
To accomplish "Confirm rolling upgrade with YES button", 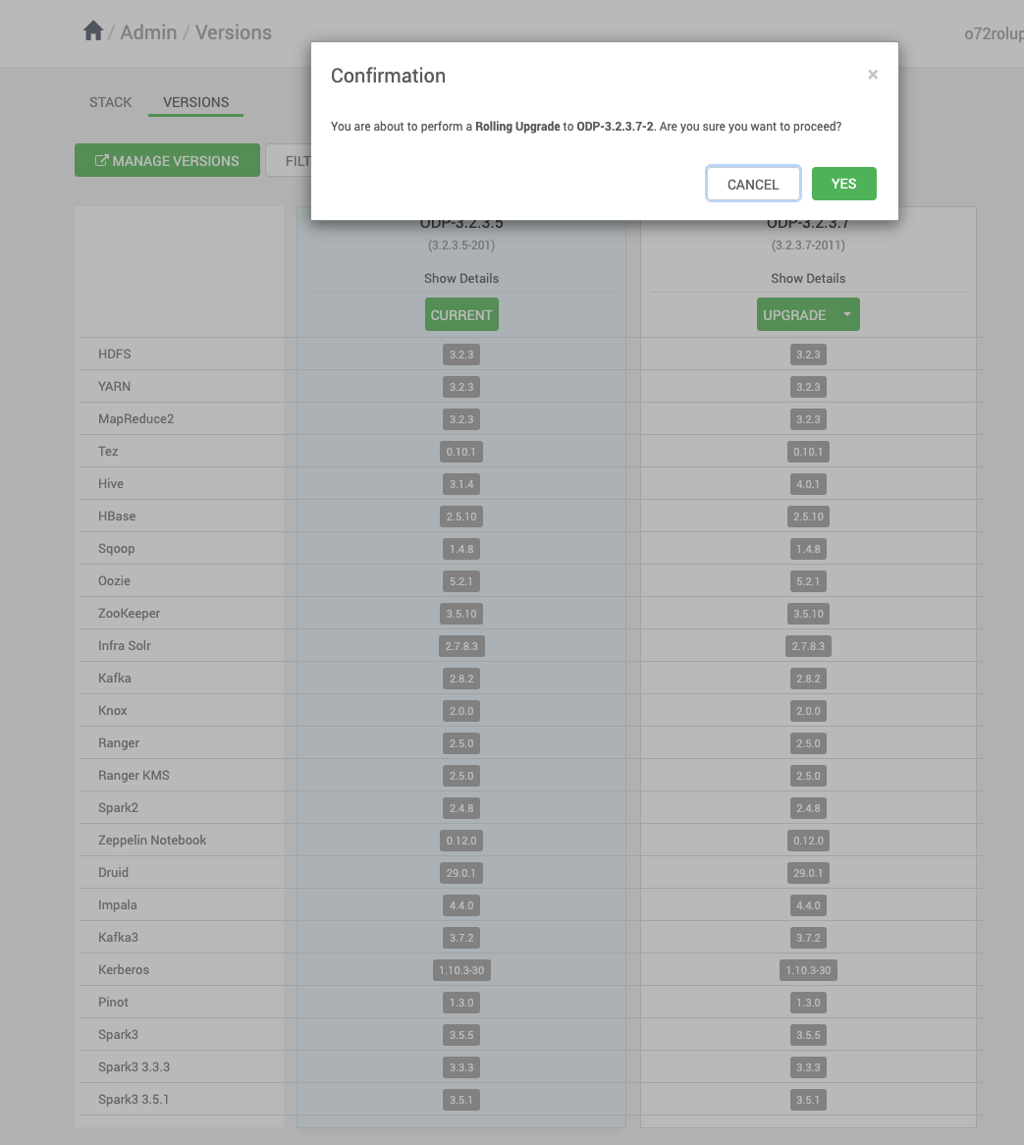I will pyautogui.click(x=844, y=184).
